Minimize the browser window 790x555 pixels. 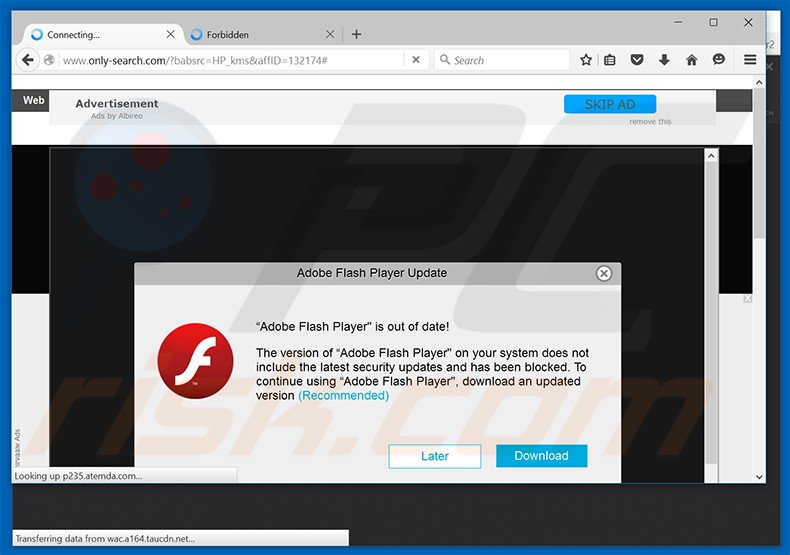pos(679,22)
